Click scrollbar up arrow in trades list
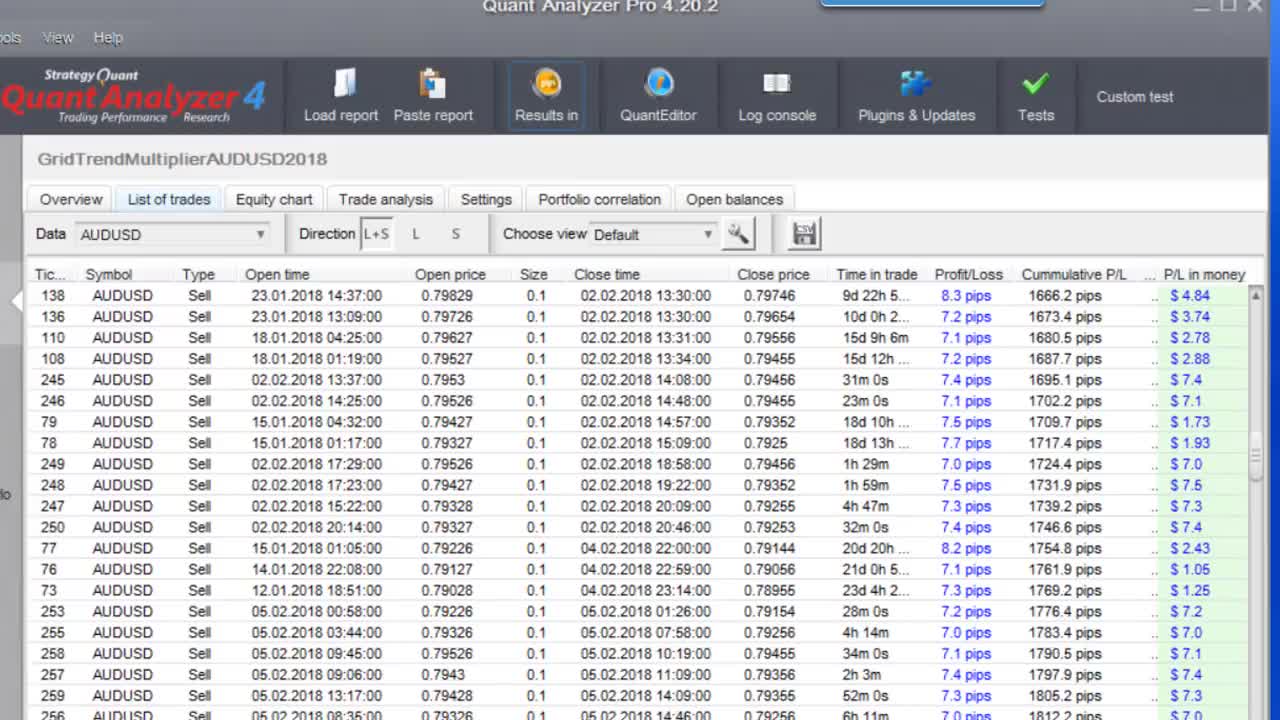The width and height of the screenshot is (1280, 720). [1256, 294]
